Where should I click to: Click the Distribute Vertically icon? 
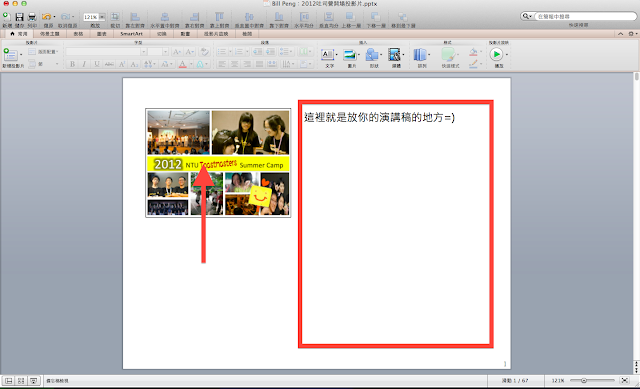click(329, 16)
